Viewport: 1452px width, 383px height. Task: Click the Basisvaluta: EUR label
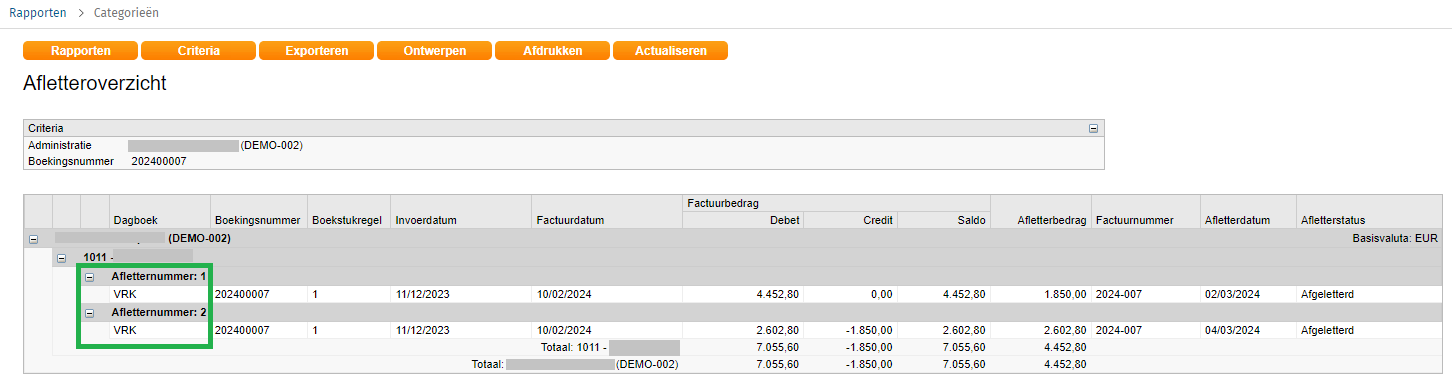[1394, 239]
